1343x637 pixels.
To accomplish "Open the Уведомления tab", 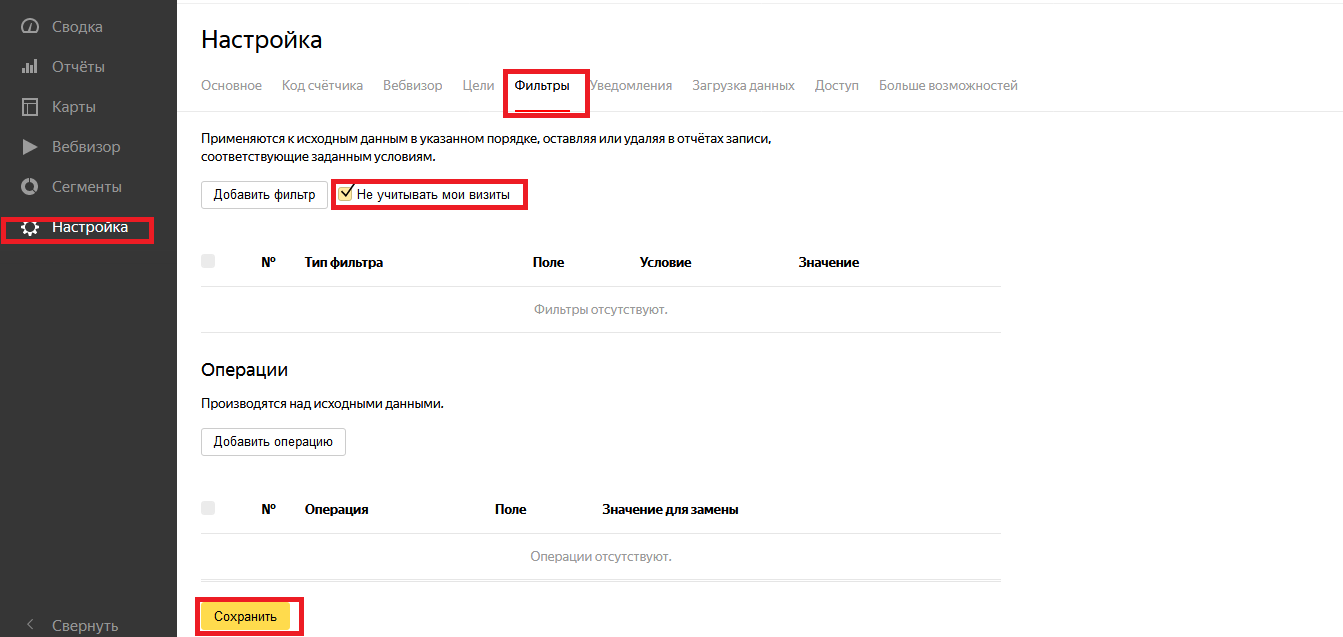I will pos(631,86).
